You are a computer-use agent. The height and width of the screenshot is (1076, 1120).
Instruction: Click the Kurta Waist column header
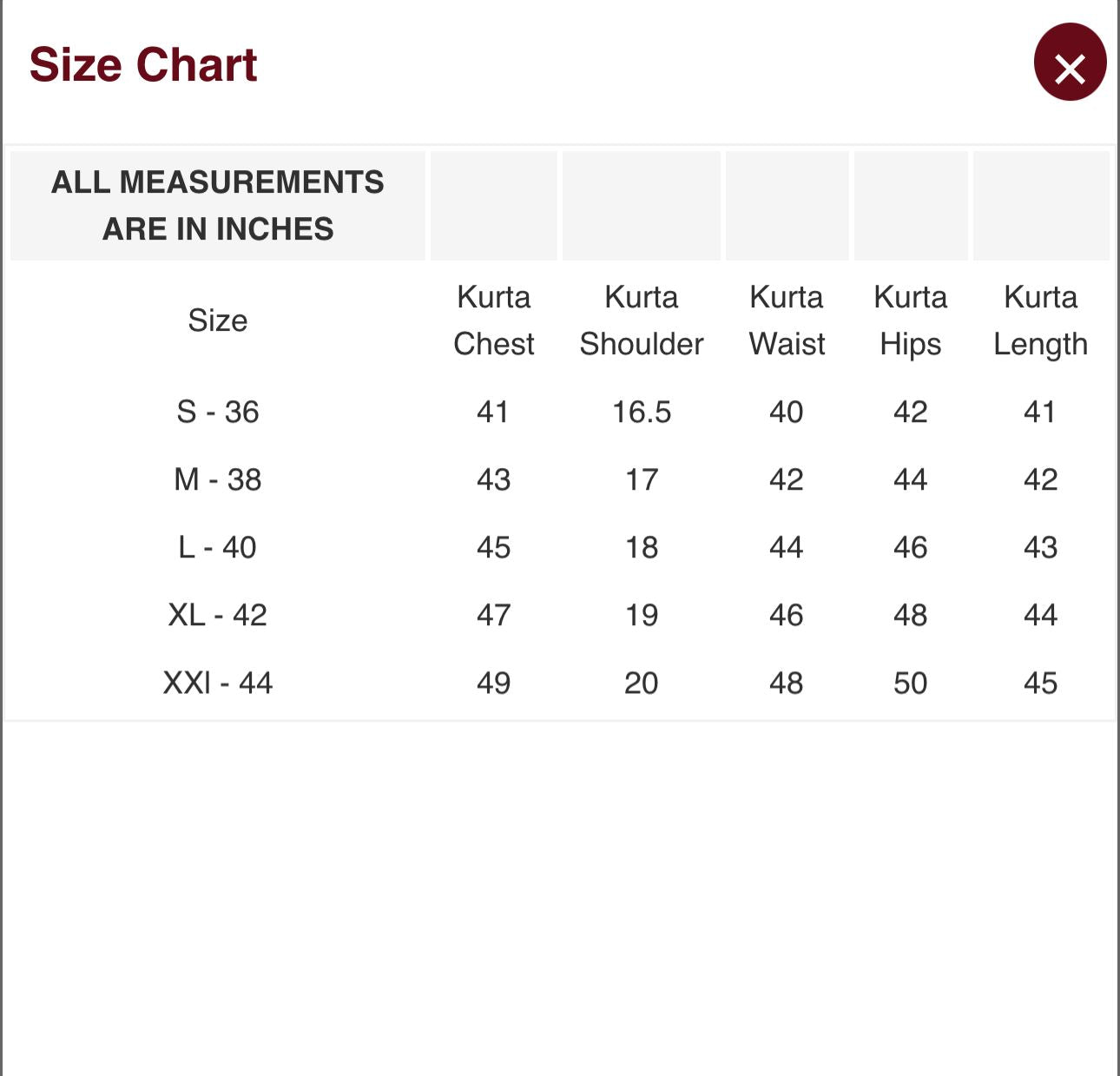tap(787, 320)
